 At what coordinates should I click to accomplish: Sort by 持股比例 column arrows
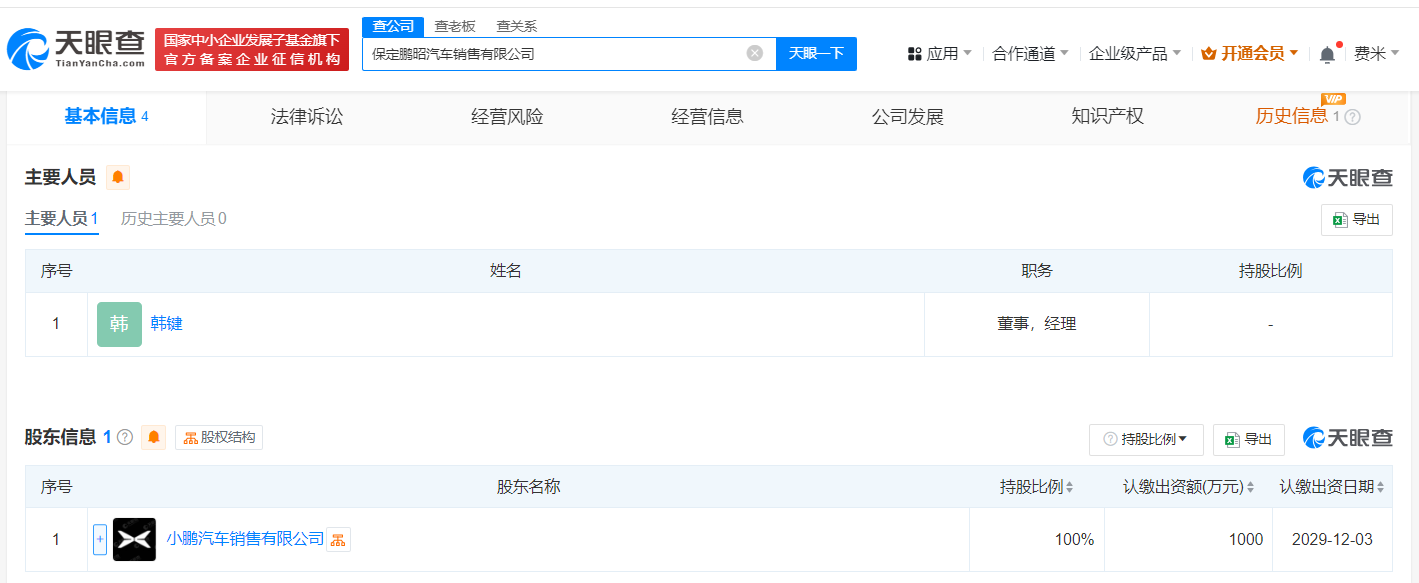coord(1070,488)
